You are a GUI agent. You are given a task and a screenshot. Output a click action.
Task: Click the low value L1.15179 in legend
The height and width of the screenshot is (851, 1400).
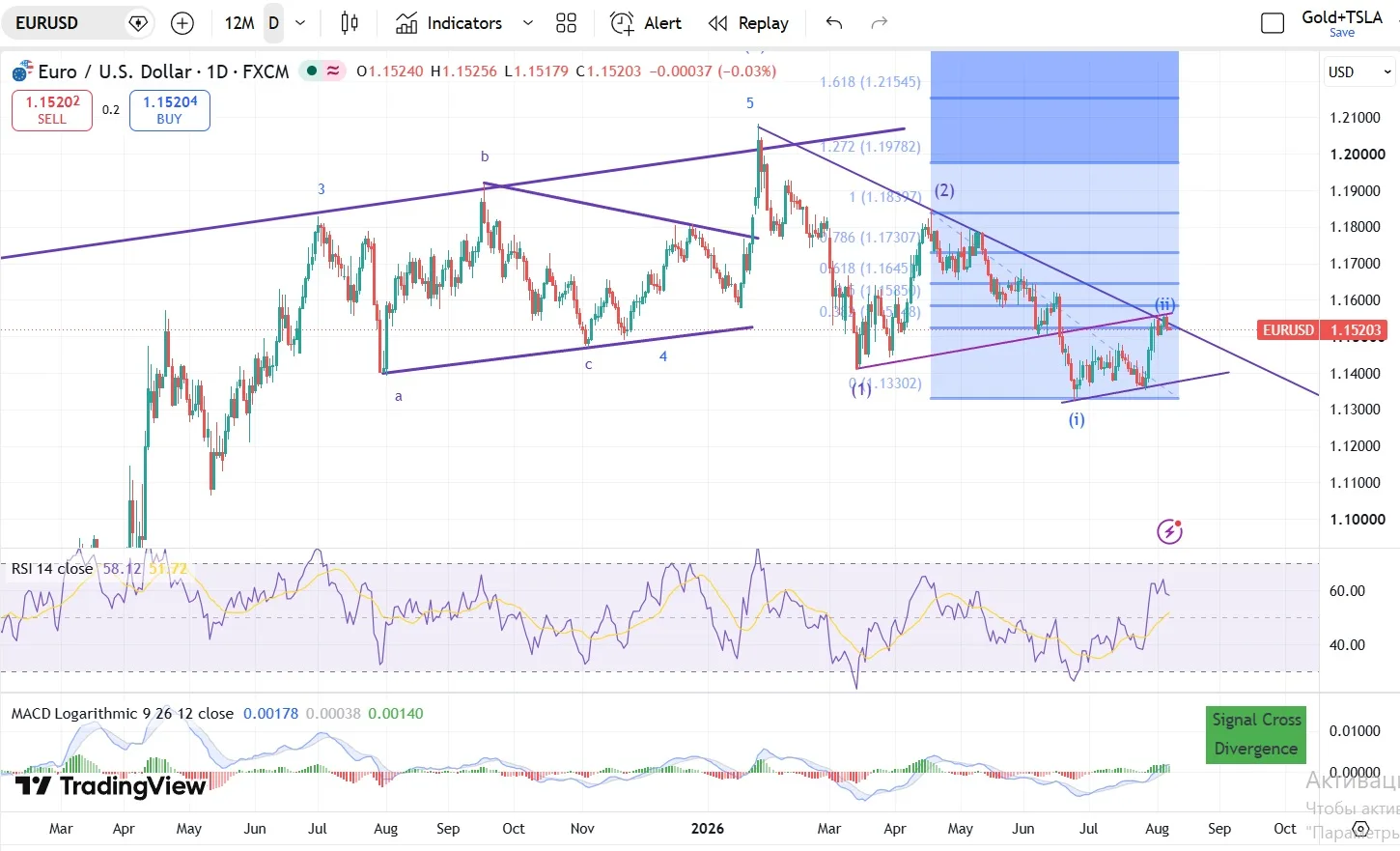(536, 71)
